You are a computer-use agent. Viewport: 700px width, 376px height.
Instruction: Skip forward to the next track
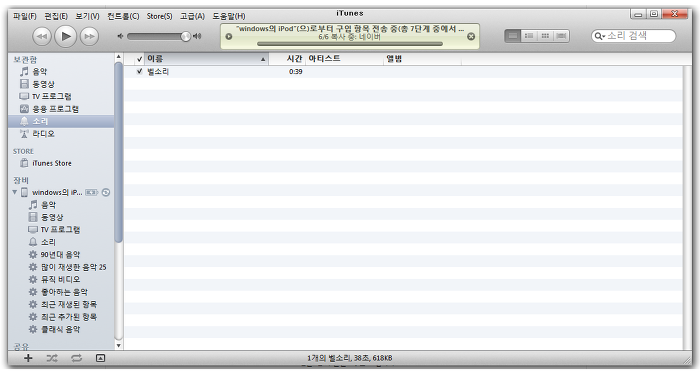click(89, 36)
